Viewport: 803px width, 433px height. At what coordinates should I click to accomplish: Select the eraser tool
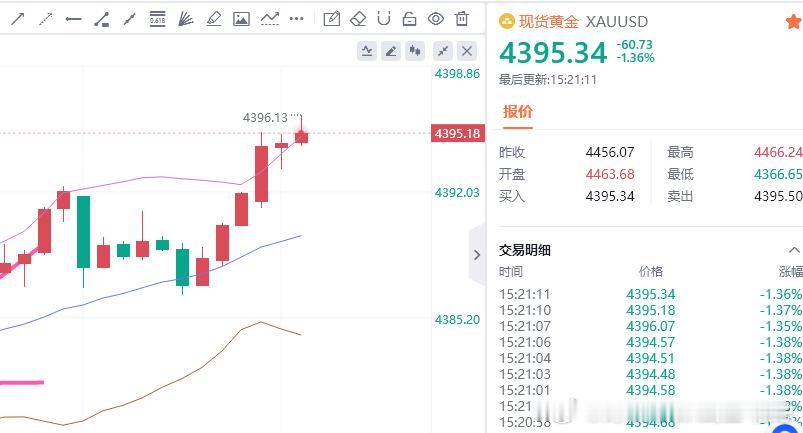[358, 19]
